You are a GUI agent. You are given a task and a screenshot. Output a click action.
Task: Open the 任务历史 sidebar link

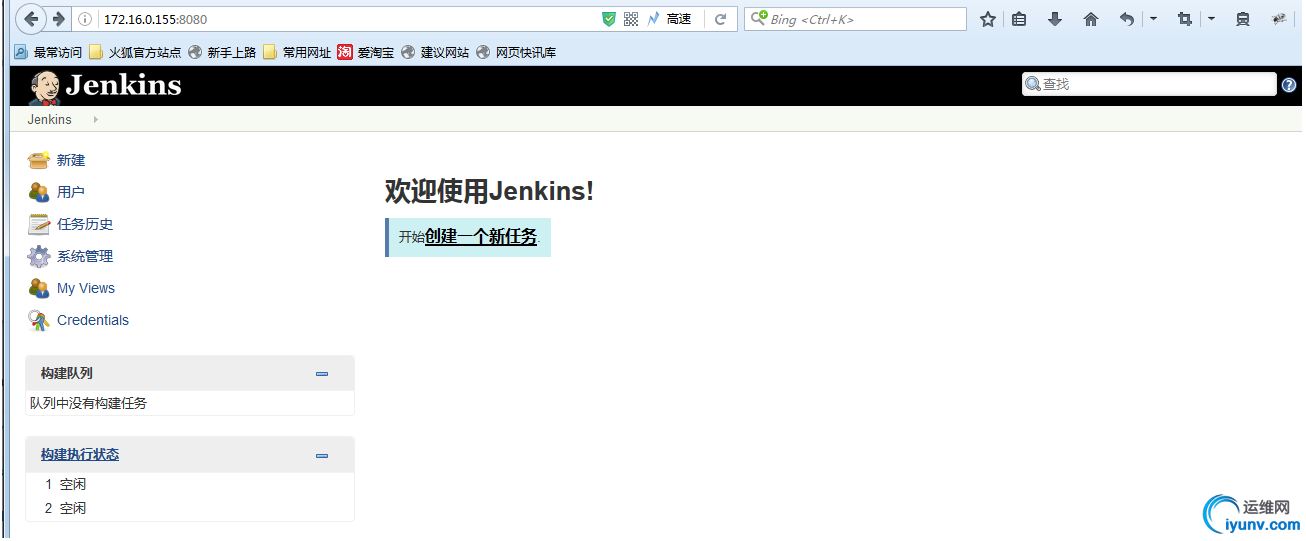coord(85,224)
